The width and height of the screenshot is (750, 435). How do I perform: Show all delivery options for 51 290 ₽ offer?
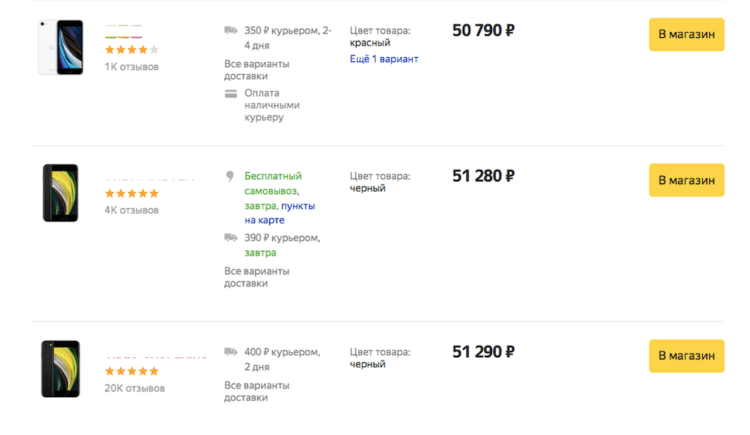point(257,391)
